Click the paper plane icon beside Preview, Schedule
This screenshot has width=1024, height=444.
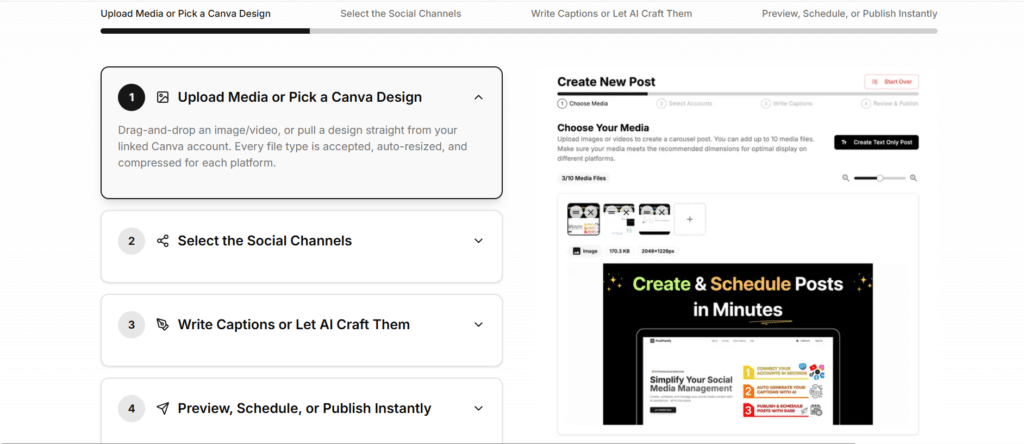[163, 409]
